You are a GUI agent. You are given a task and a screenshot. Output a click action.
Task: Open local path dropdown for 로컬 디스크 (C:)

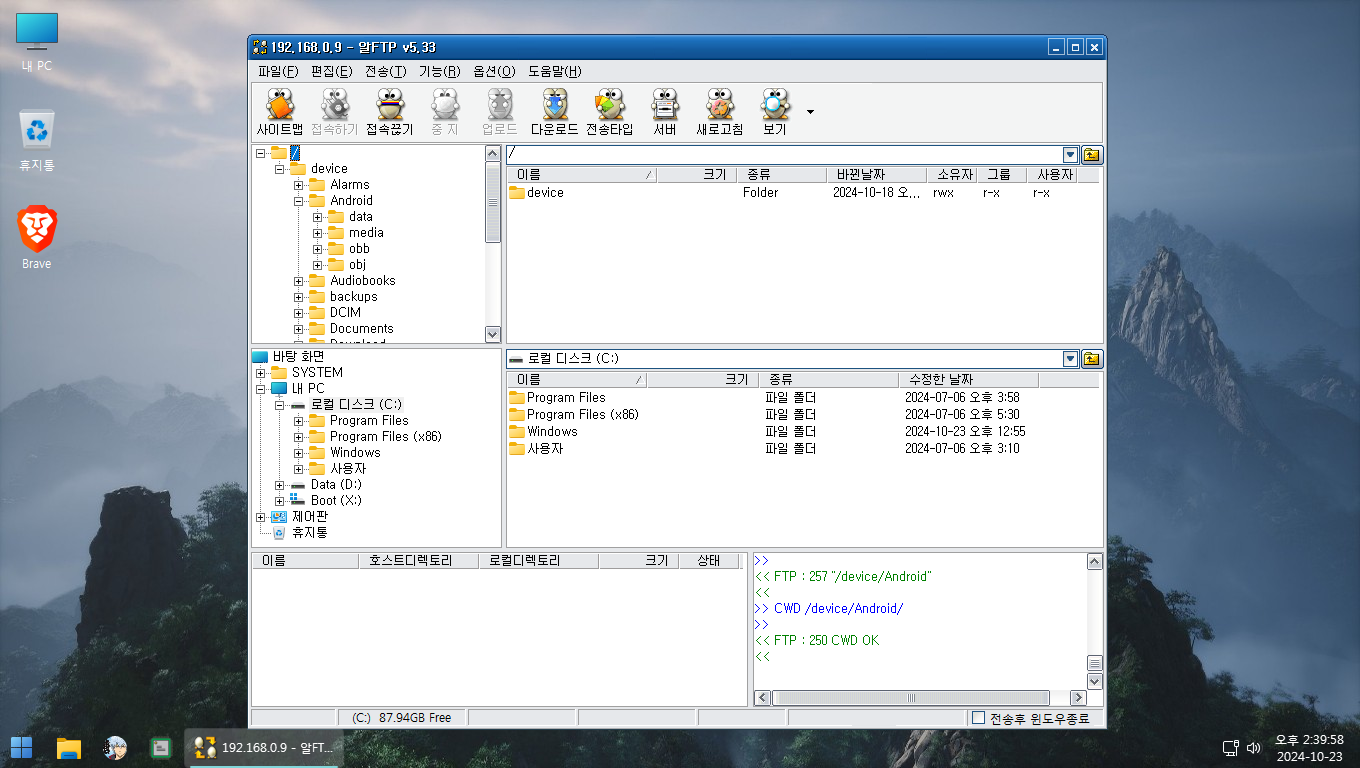click(1070, 358)
